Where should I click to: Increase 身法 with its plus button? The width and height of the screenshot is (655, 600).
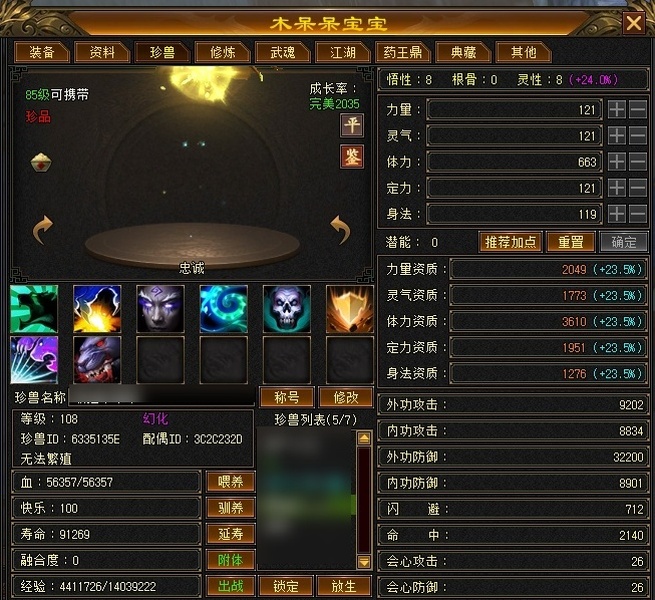click(x=617, y=214)
